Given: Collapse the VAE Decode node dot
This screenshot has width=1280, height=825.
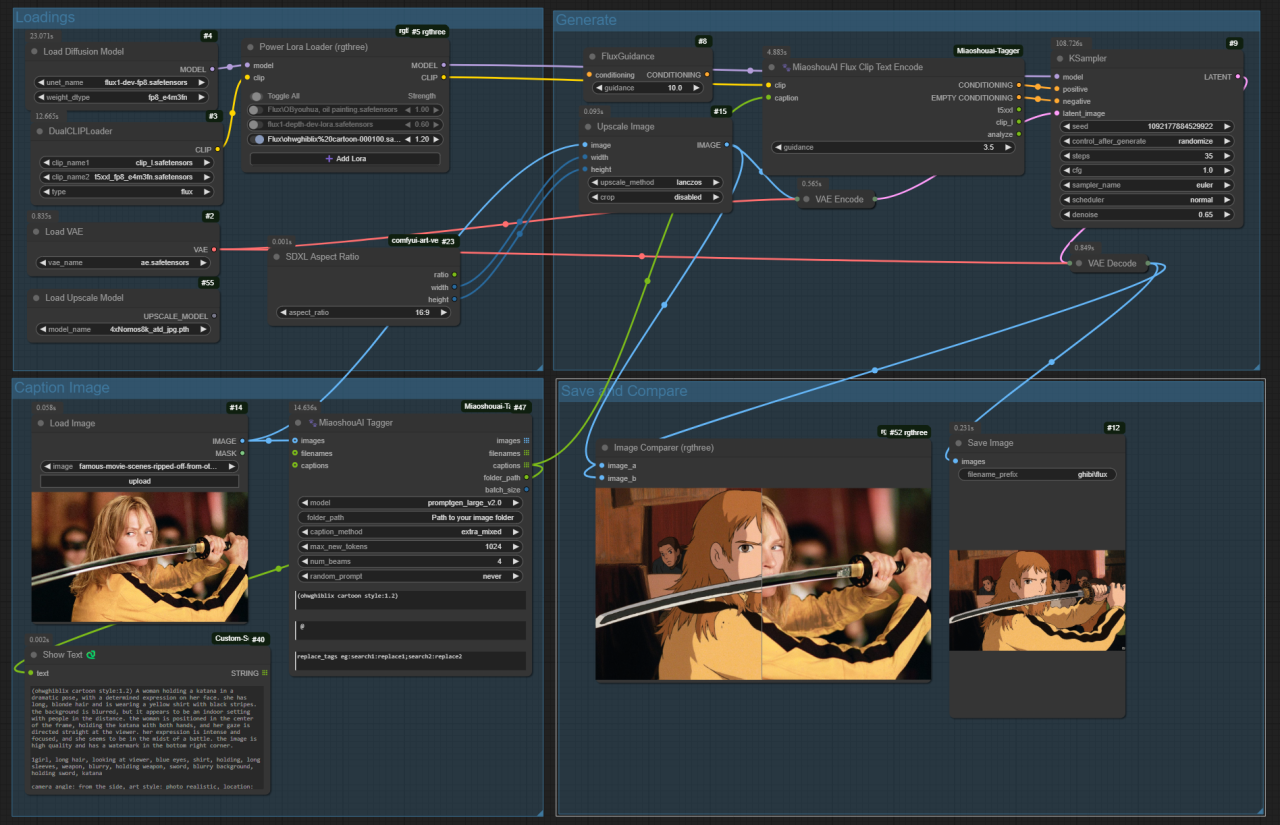Looking at the screenshot, I should [1079, 263].
